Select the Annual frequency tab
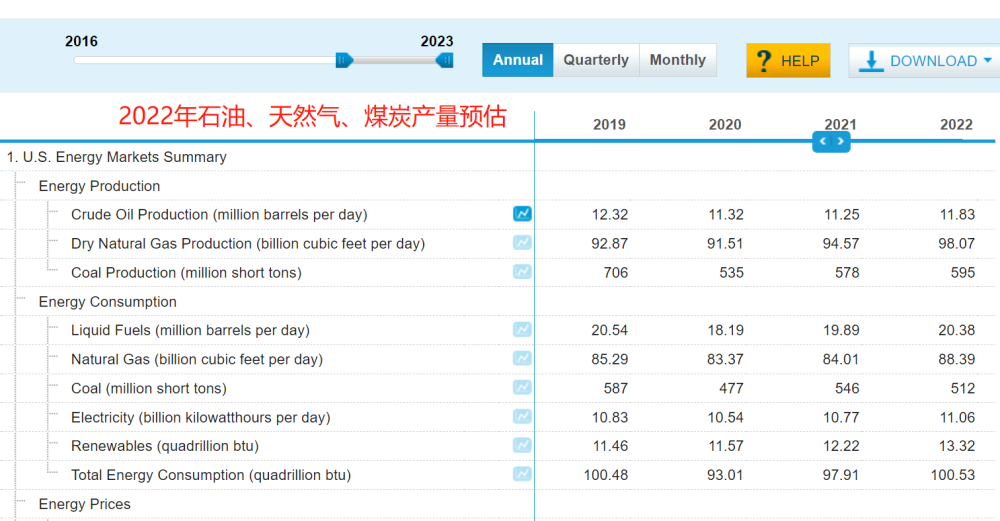This screenshot has height=521, width=1000. (x=517, y=60)
